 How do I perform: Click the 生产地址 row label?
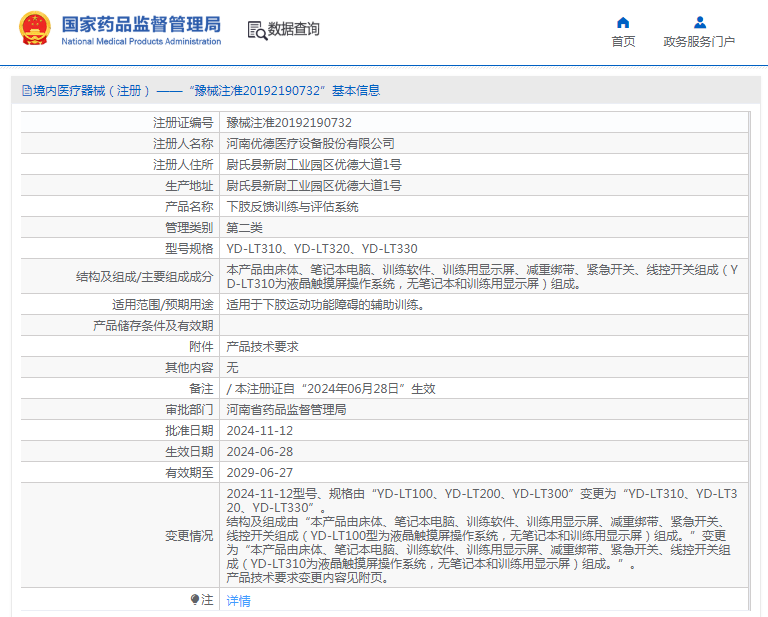tap(189, 186)
